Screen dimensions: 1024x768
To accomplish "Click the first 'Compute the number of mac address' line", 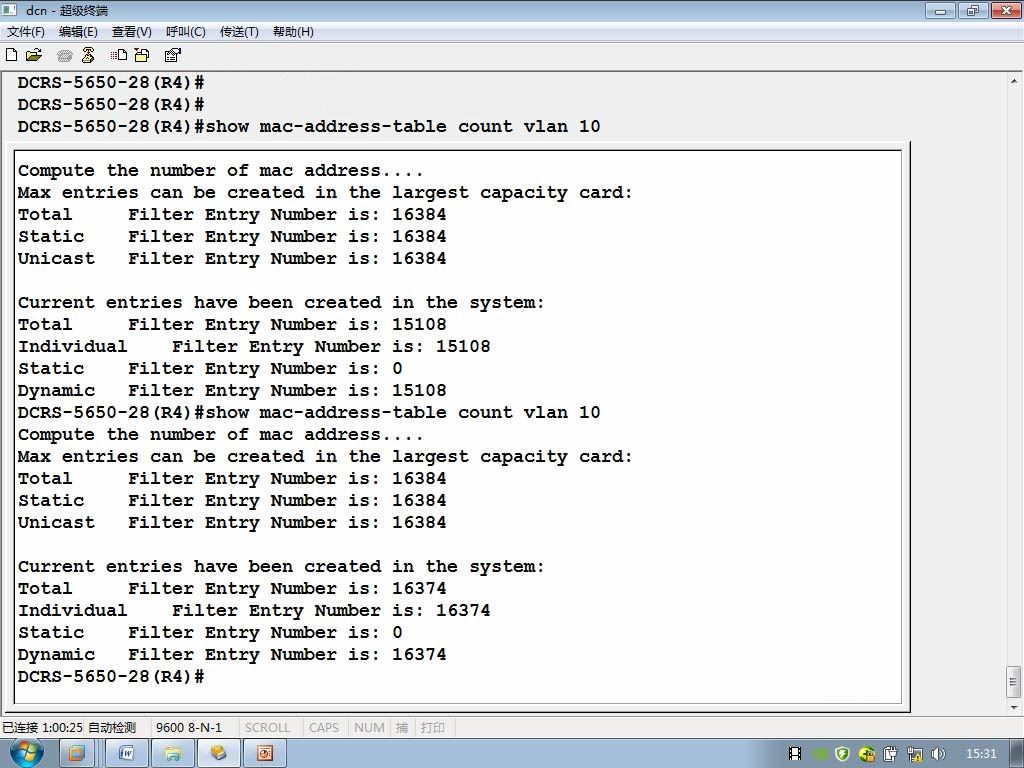I will pyautogui.click(x=221, y=171).
